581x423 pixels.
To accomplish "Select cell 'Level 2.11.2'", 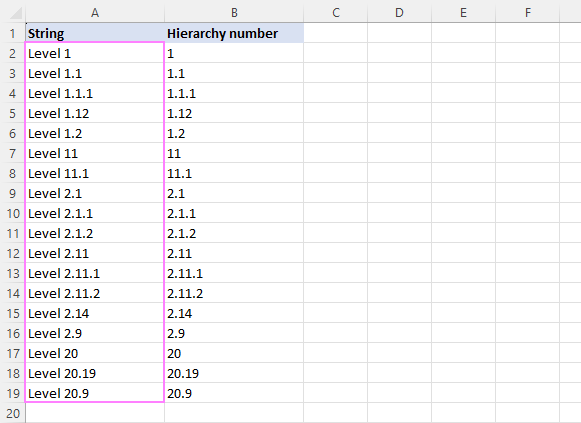I will [95, 293].
